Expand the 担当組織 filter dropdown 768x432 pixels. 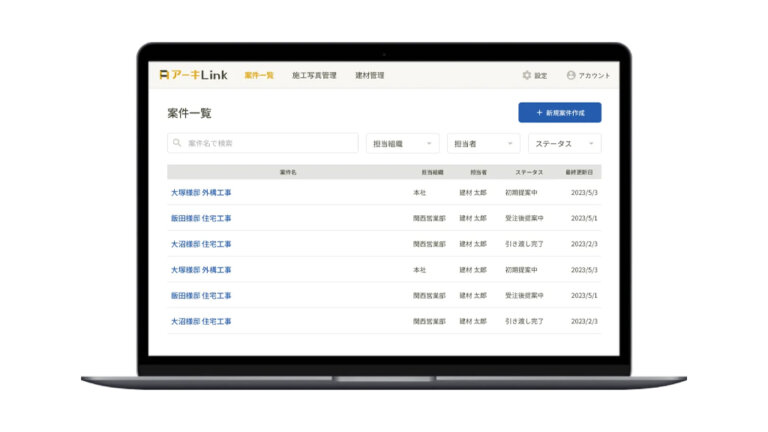[x=402, y=143]
